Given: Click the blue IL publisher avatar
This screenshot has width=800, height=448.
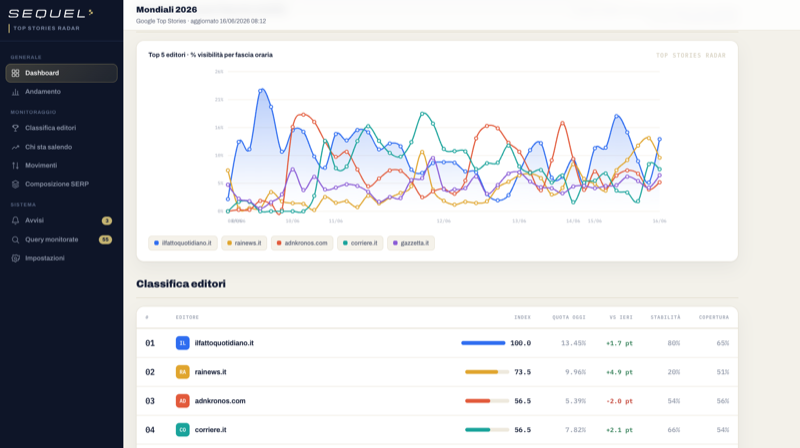Looking at the screenshot, I should click(182, 343).
